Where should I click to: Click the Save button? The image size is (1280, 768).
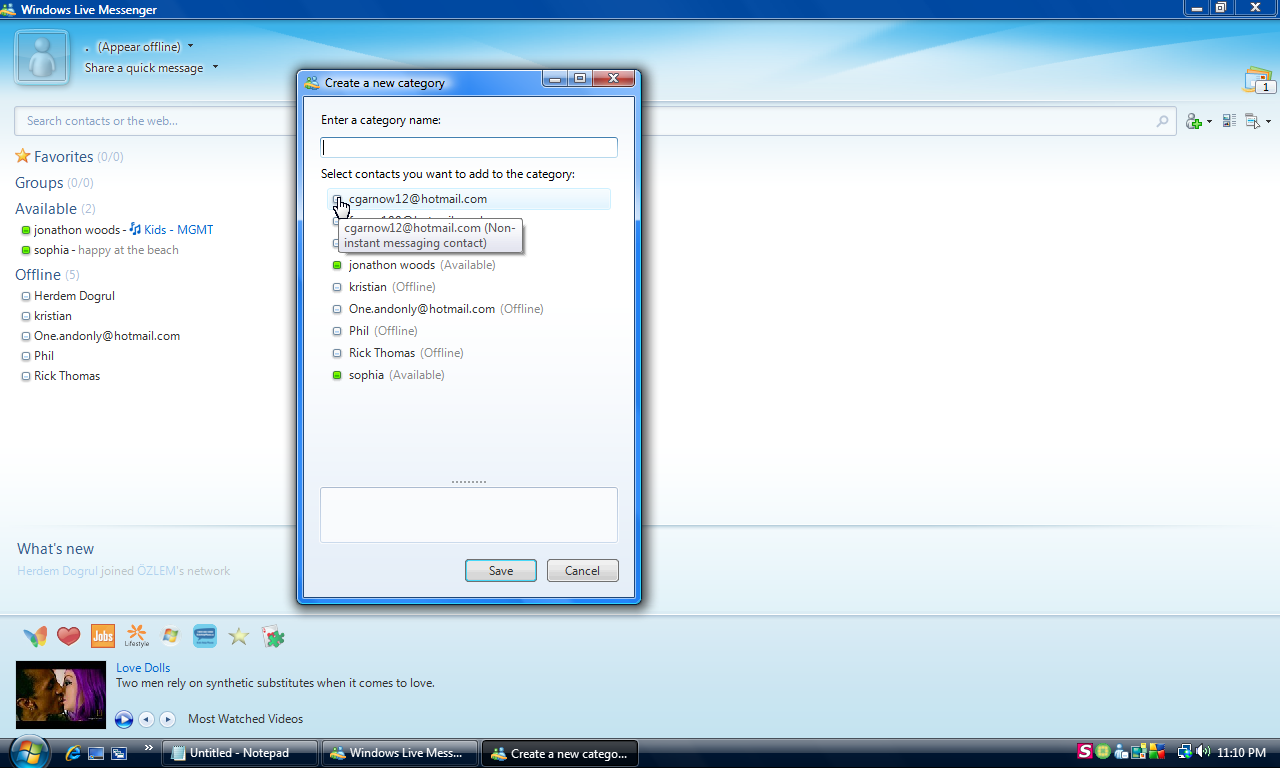coord(501,571)
